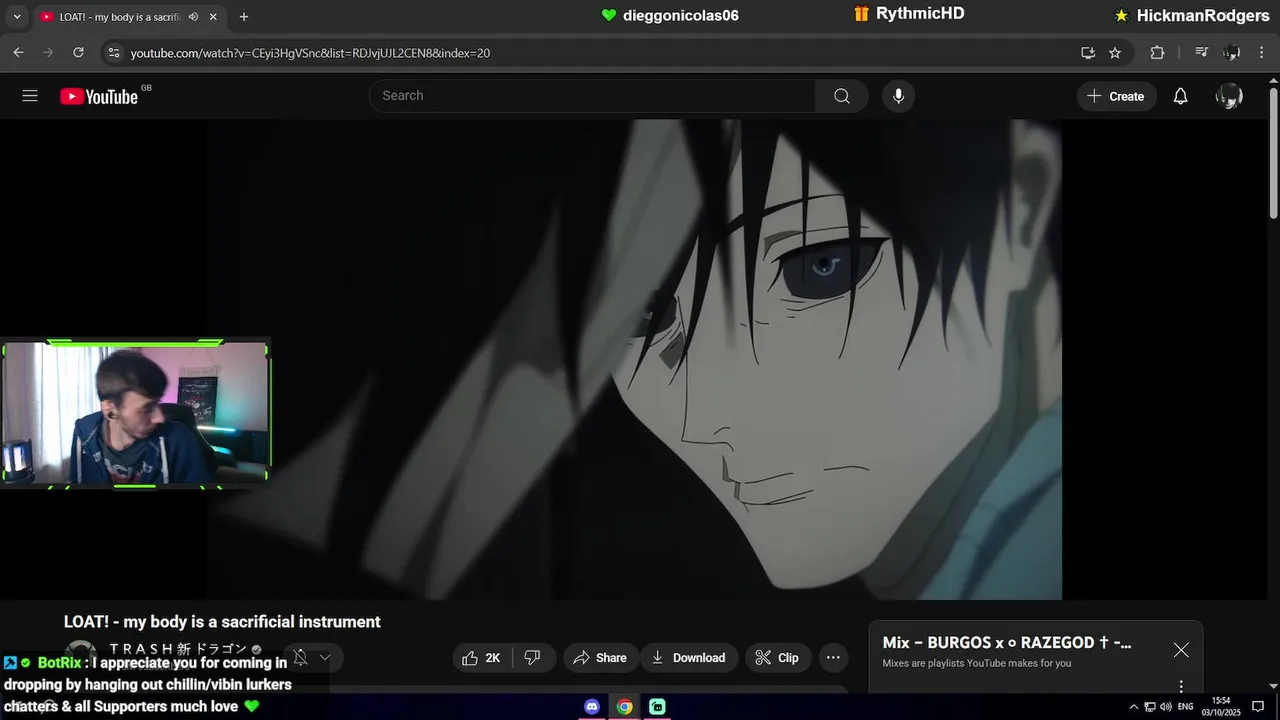Open YouTube account avatar menu
The image size is (1280, 720).
(x=1229, y=96)
